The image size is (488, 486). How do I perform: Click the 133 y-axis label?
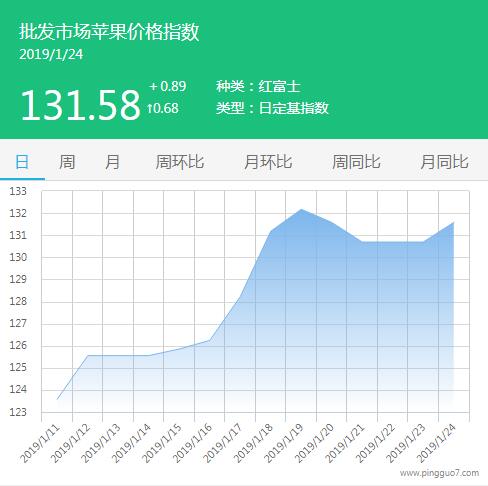pos(18,191)
